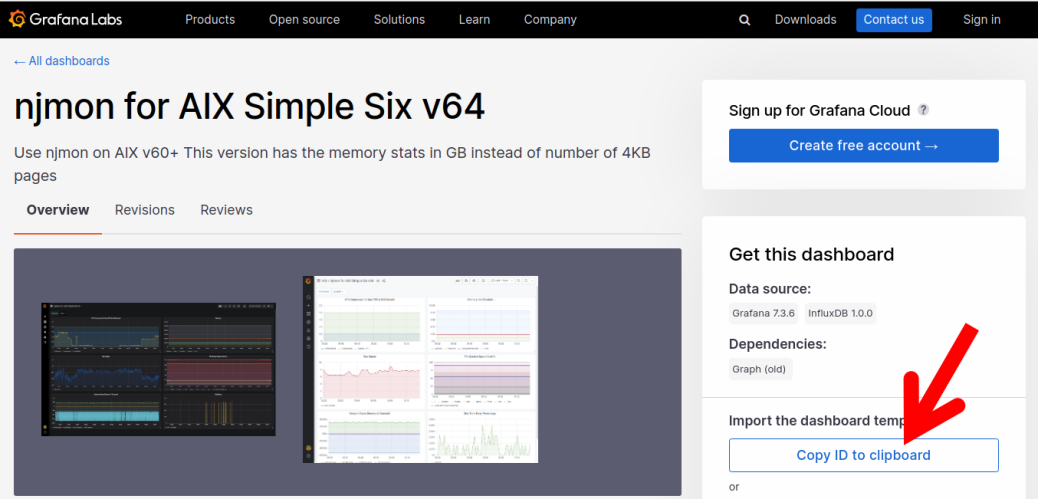1039x500 pixels.
Task: Go back to All dashboards
Action: pos(62,61)
